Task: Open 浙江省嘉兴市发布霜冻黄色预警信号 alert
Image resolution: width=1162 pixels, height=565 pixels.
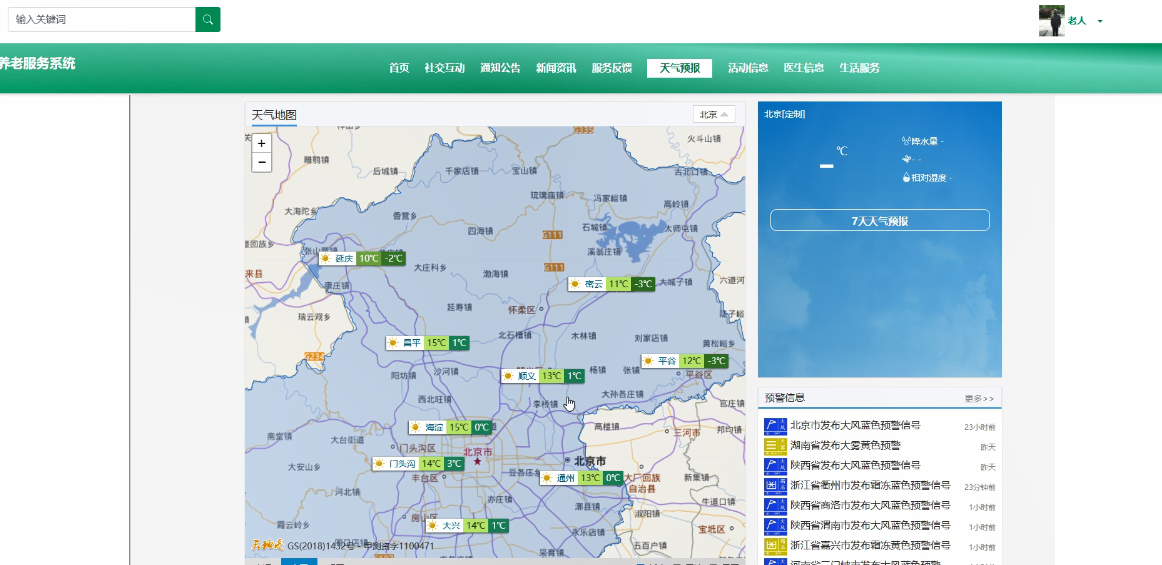Action: tap(870, 546)
